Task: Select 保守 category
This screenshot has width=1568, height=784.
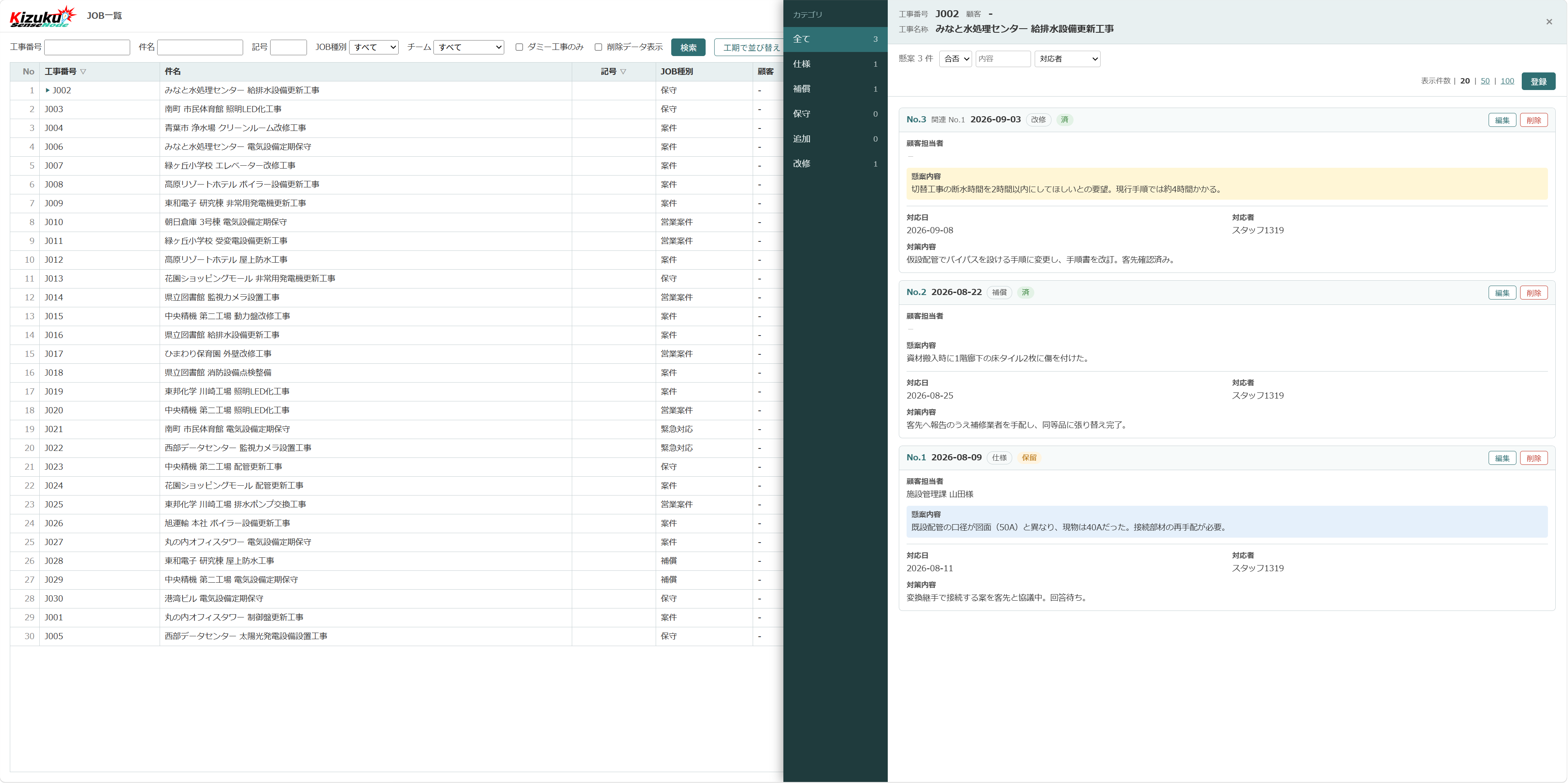Action: pyautogui.click(x=835, y=114)
